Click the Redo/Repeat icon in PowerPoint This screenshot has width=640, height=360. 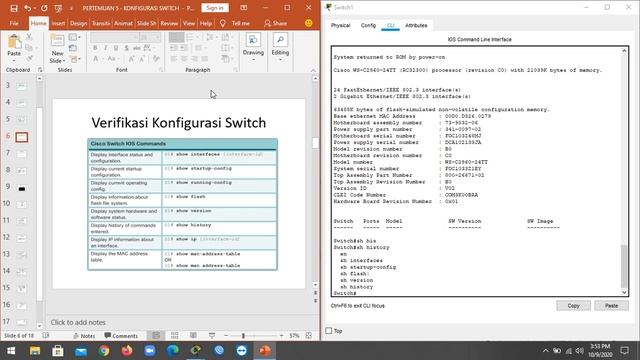click(44, 8)
